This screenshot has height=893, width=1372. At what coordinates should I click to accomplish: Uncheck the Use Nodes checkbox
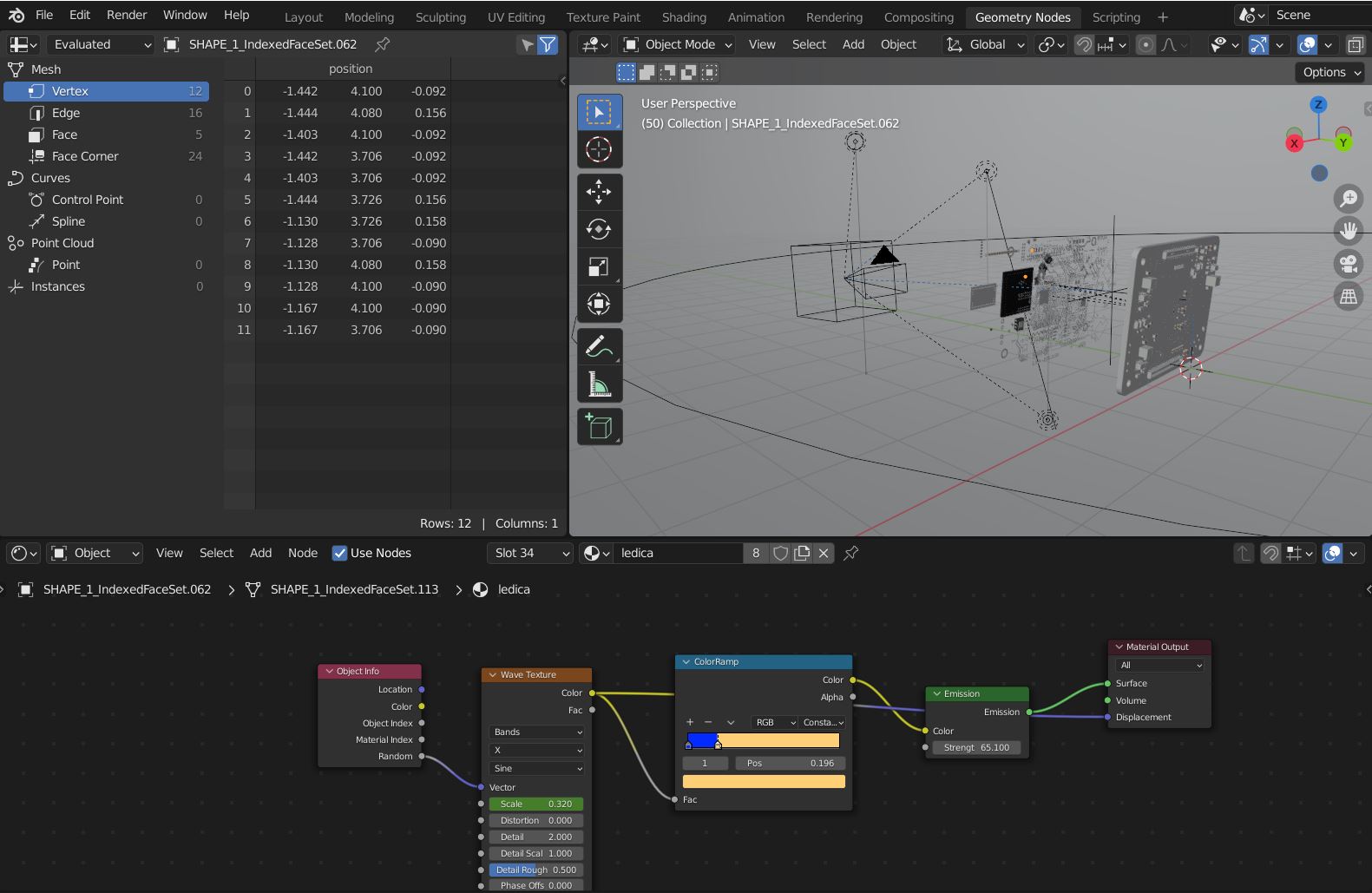coord(340,553)
